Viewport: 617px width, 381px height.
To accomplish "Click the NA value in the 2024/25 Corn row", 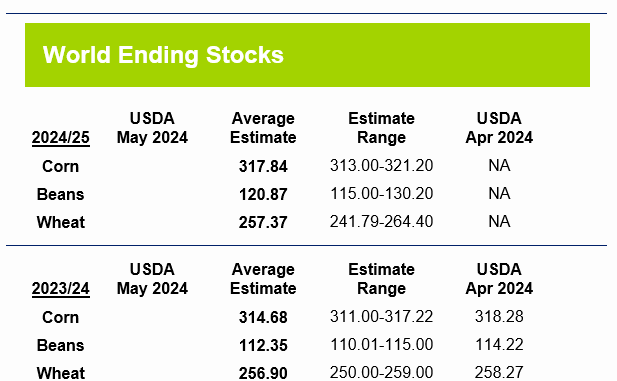I will coord(499,165).
